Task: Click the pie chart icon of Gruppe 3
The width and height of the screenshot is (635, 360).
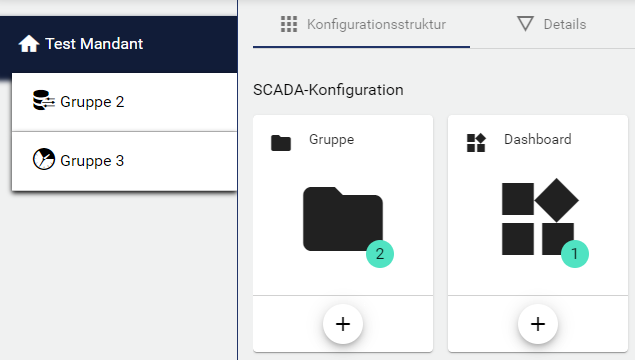Action: pyautogui.click(x=44, y=159)
